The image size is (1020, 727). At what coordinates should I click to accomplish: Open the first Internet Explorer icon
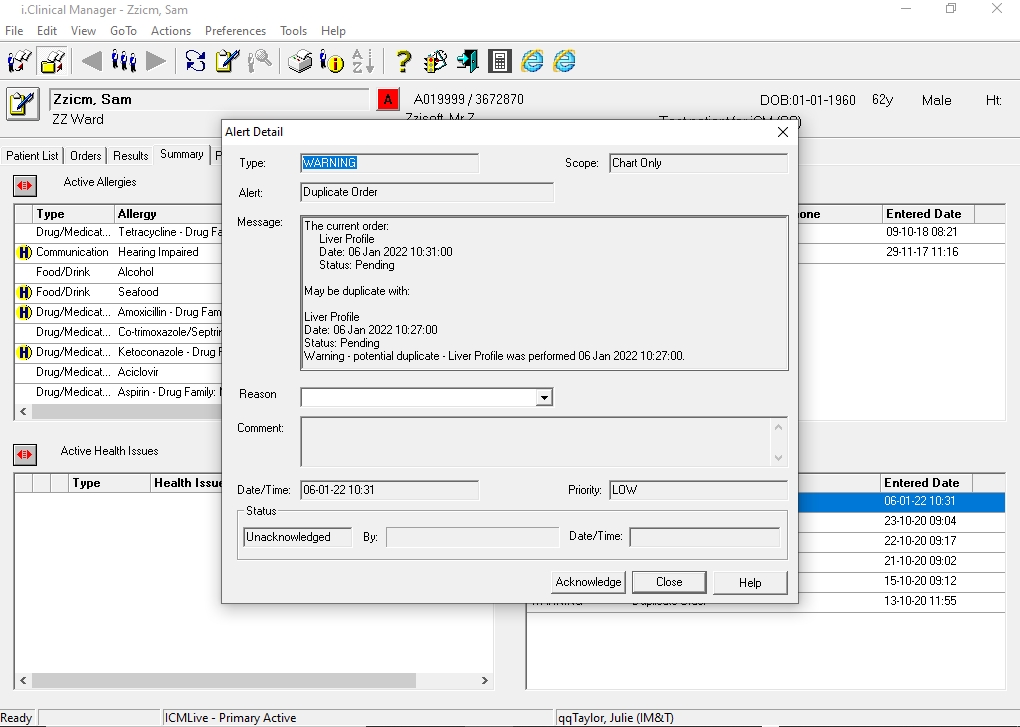point(532,61)
